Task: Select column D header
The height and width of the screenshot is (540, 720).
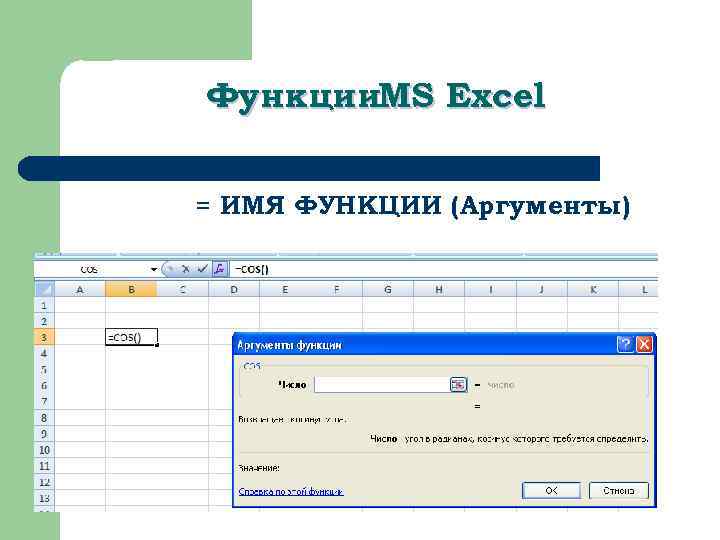Action: tap(234, 290)
